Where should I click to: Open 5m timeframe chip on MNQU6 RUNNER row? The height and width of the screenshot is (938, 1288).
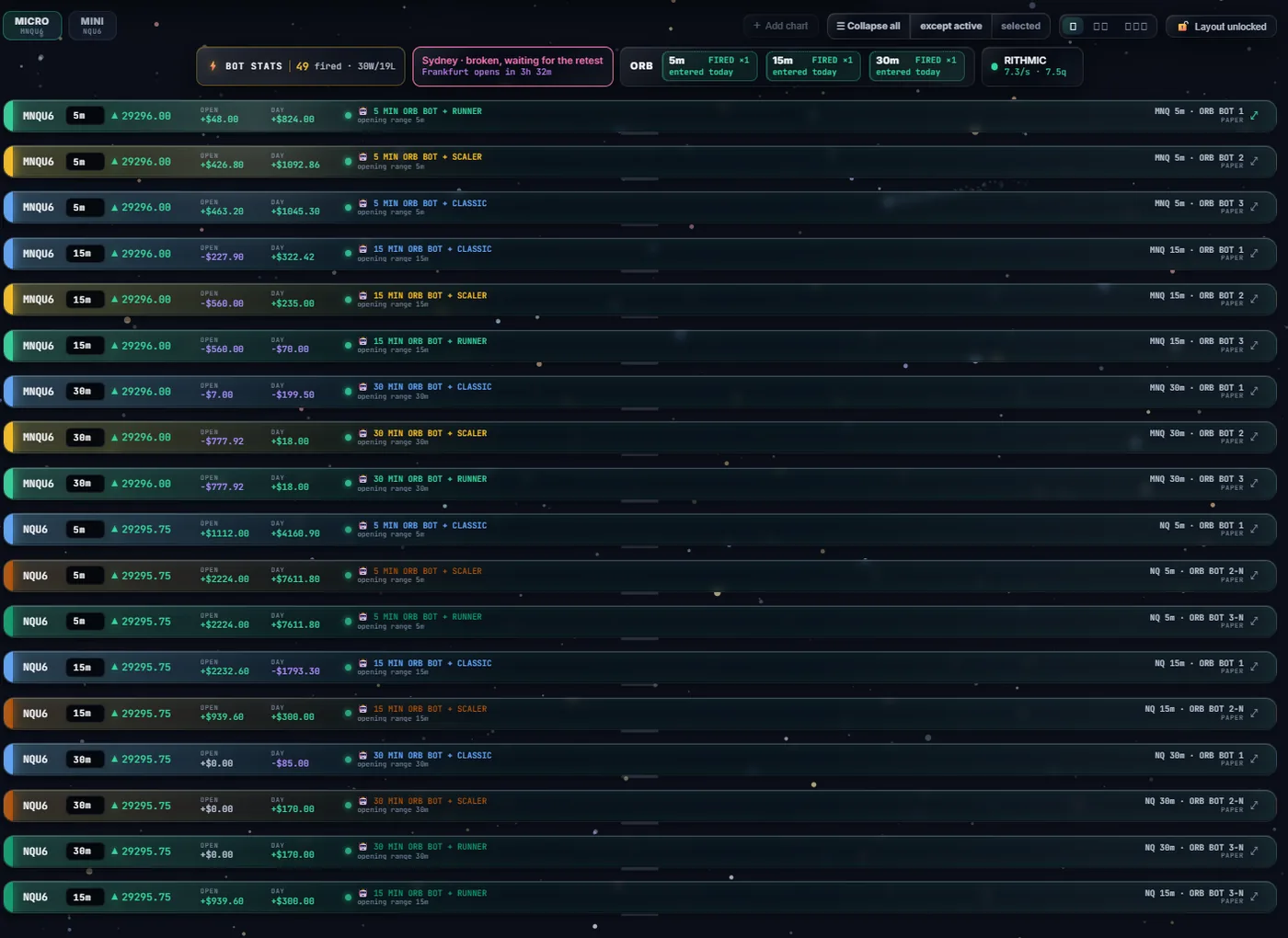(x=85, y=116)
